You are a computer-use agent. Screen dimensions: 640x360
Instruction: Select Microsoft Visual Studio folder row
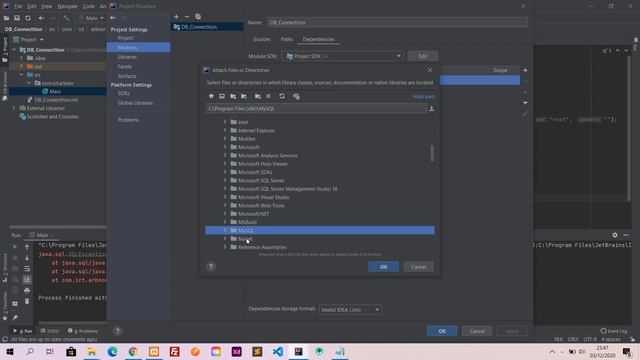coord(320,197)
